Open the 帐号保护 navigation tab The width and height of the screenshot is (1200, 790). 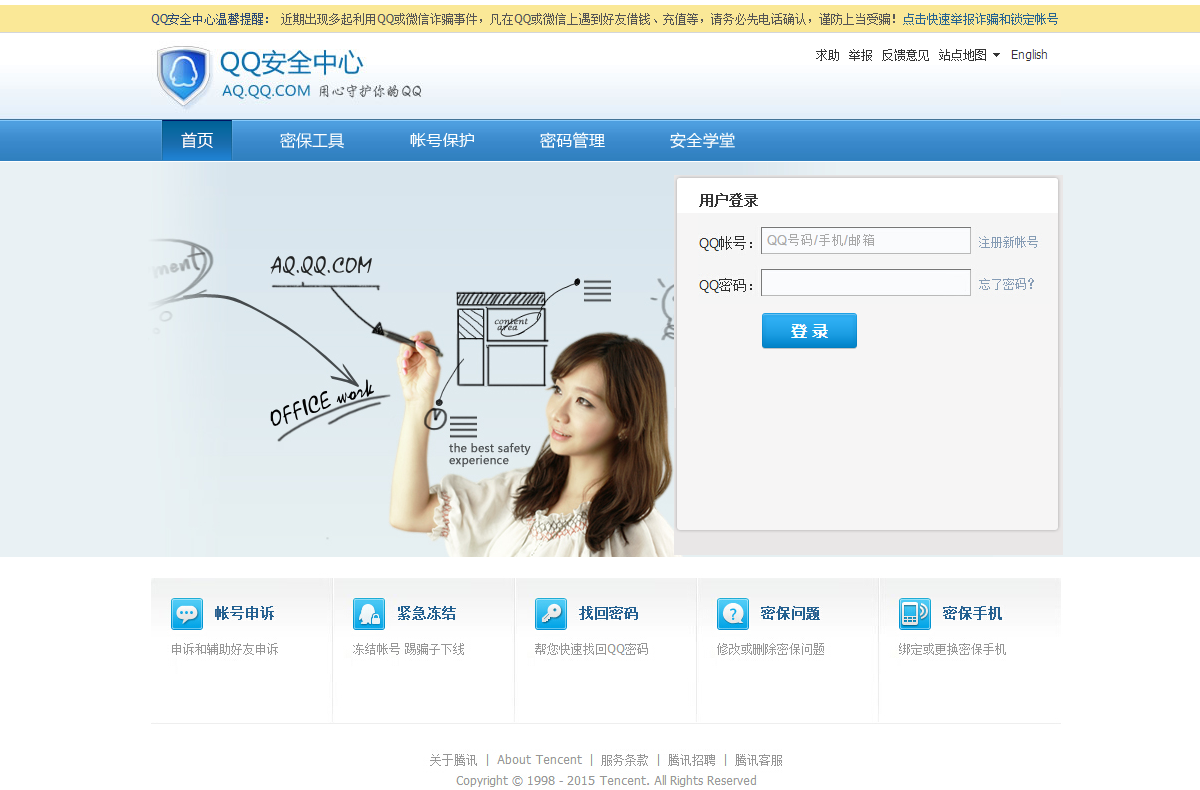coord(442,140)
